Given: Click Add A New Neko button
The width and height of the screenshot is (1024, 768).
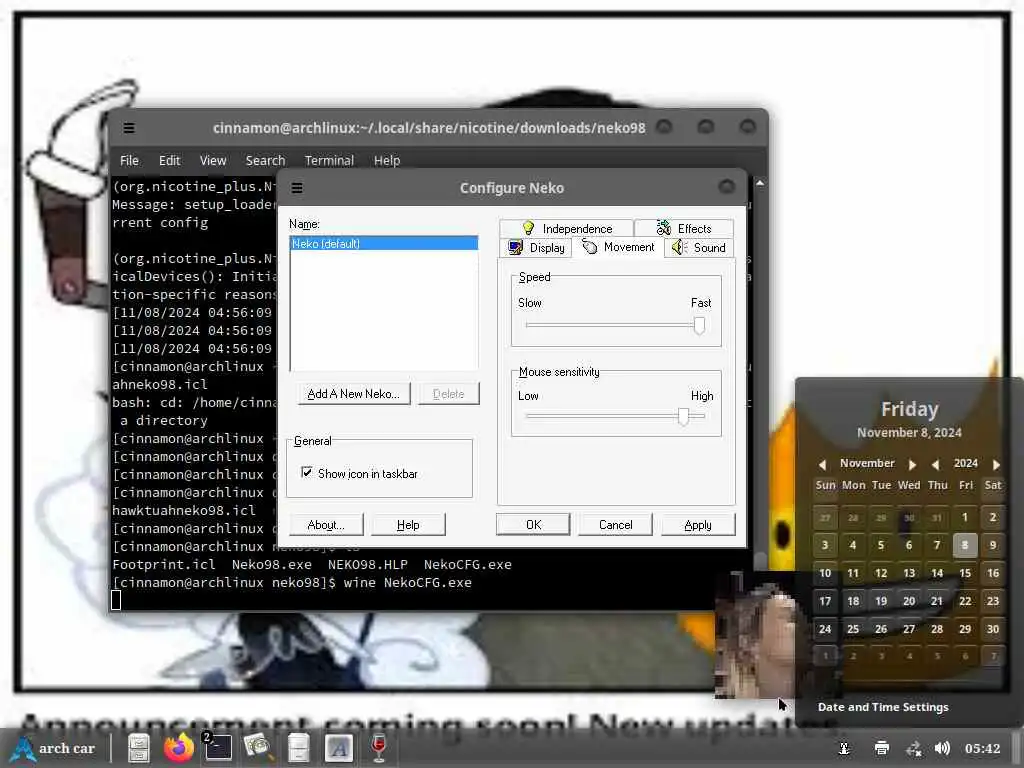Looking at the screenshot, I should click(353, 394).
